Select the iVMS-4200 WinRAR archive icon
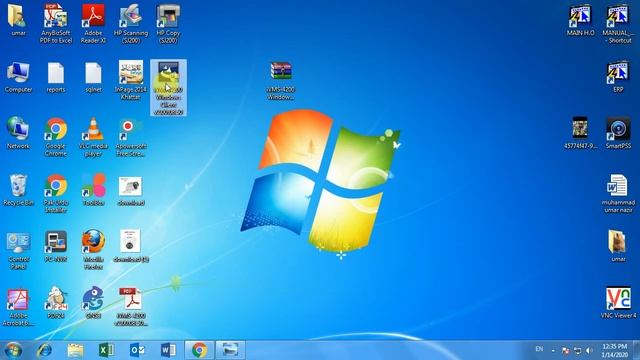This screenshot has height=360, width=640. 281,81
